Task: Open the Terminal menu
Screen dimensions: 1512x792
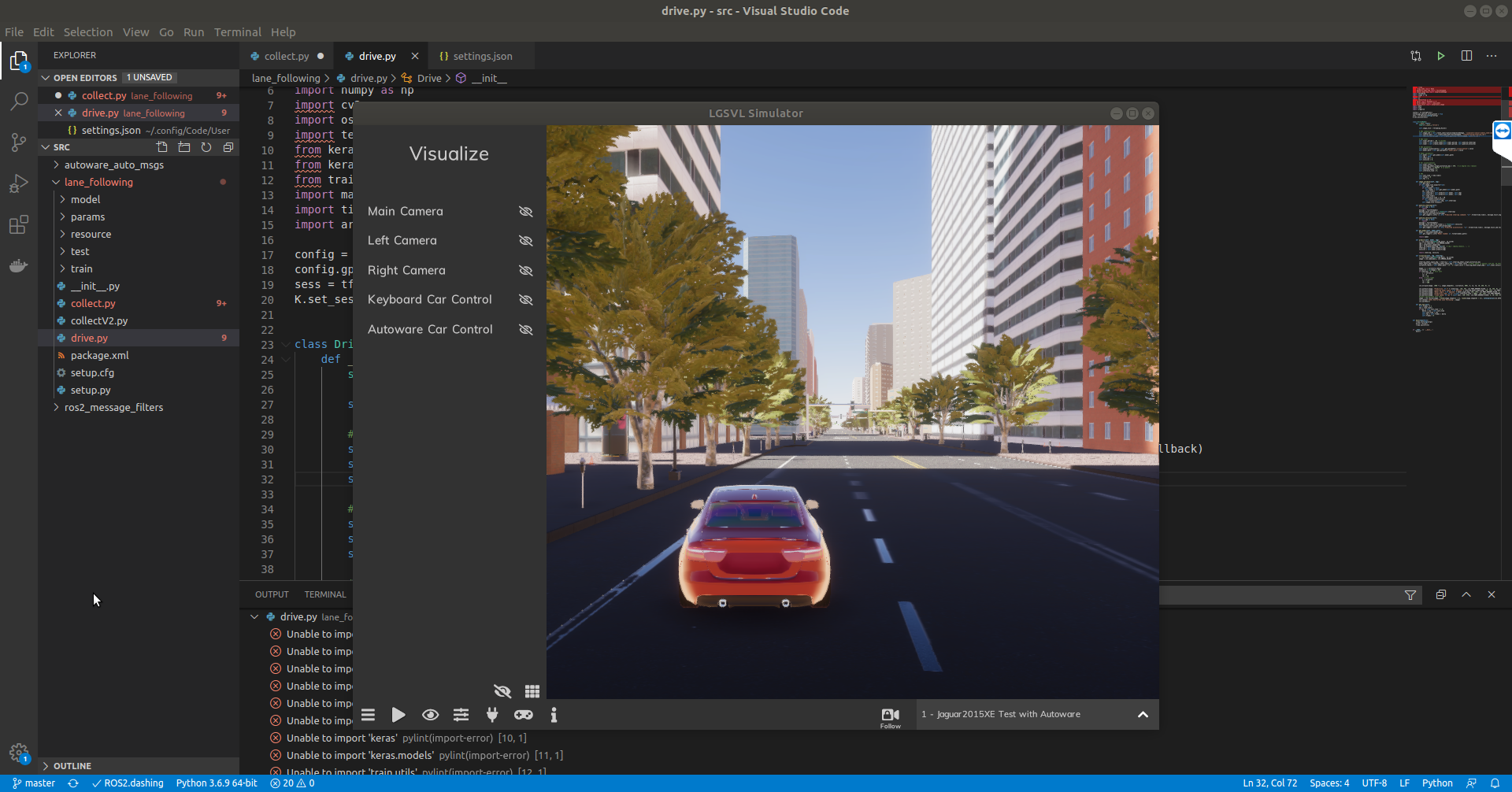Action: (238, 32)
